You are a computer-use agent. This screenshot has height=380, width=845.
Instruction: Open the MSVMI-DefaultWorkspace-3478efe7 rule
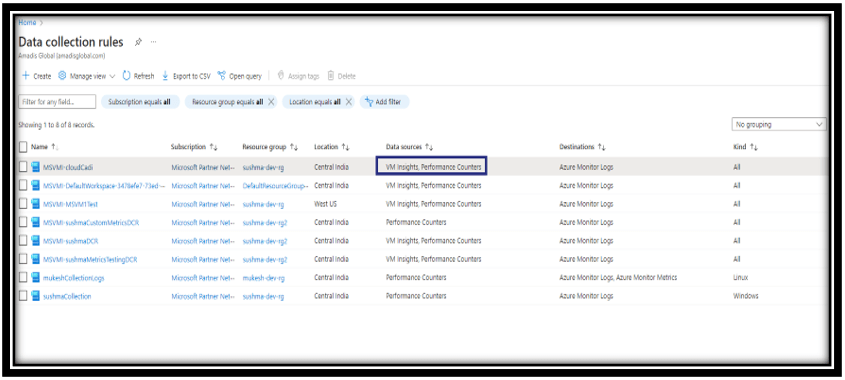click(104, 185)
